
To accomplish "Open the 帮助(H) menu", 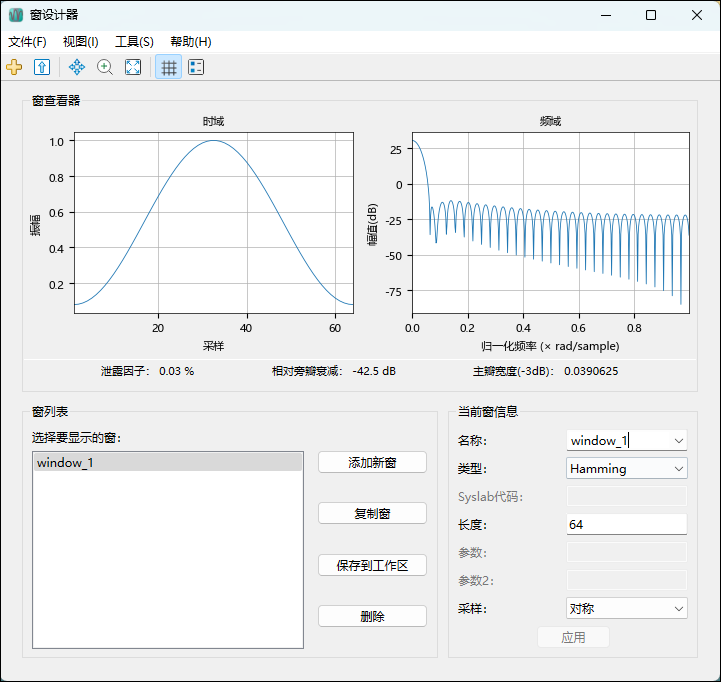I will [x=190, y=42].
